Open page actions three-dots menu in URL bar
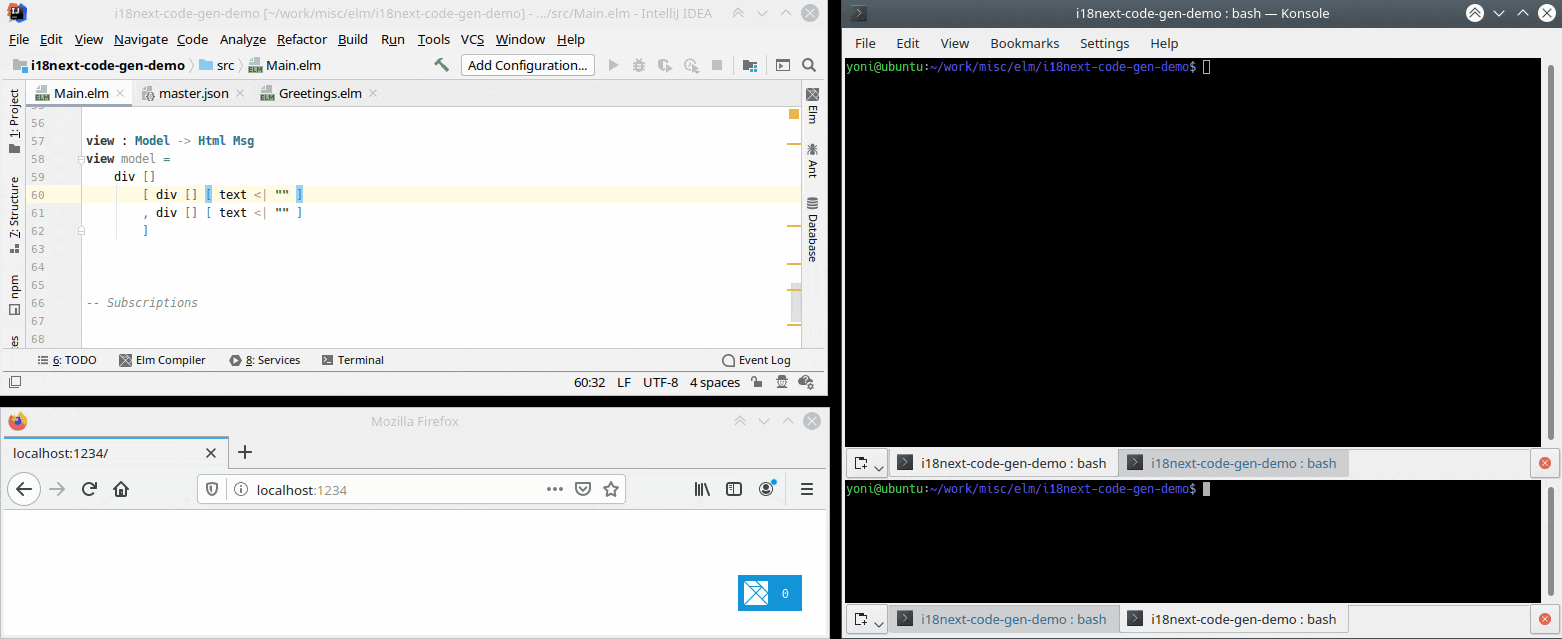 pyautogui.click(x=555, y=489)
